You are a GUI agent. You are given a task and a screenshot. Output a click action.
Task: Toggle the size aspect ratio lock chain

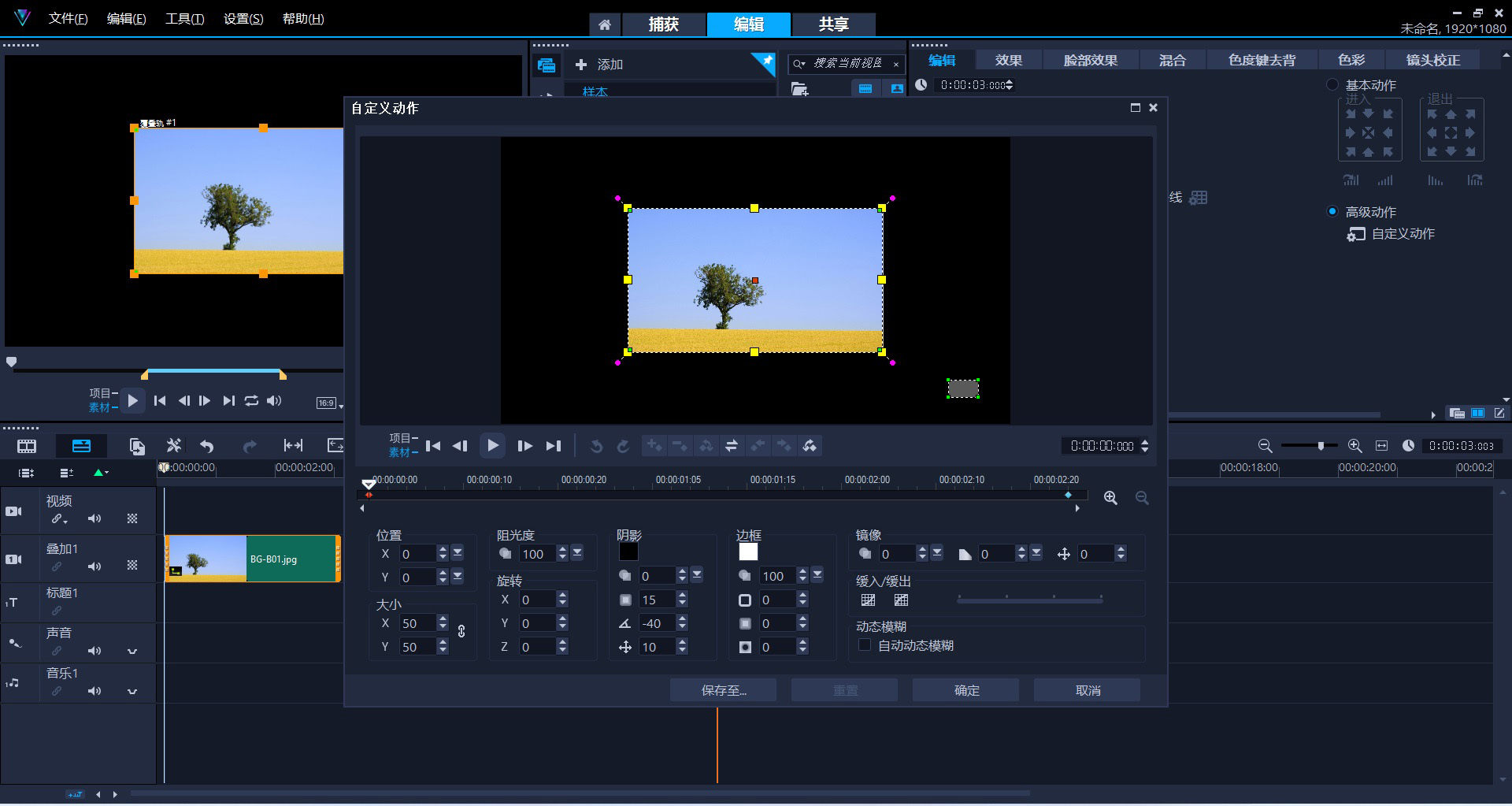click(x=461, y=631)
